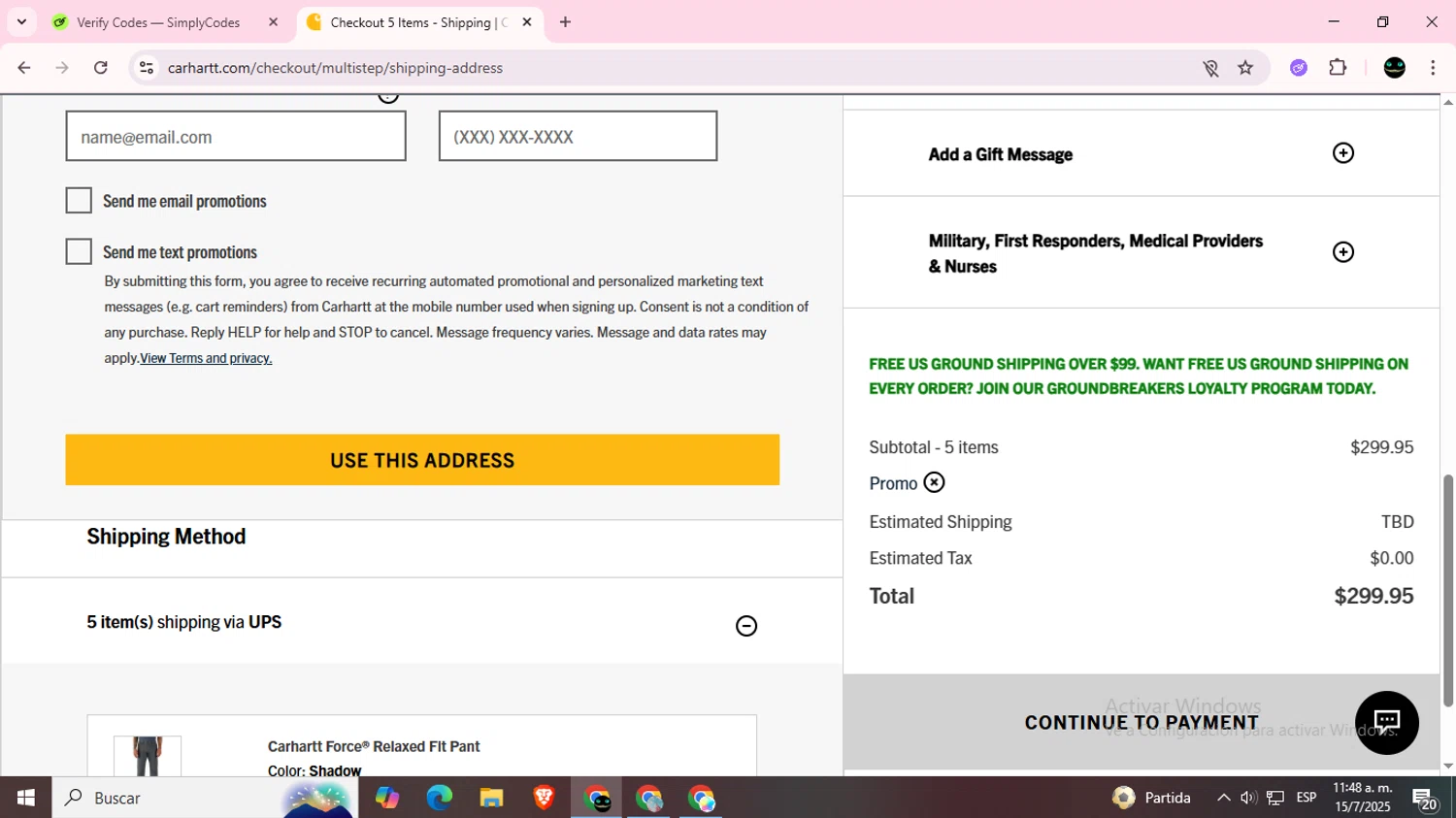Screen dimensions: 1456x818
Task: Click the USE THIS ADDRESS button
Action: [x=422, y=460]
